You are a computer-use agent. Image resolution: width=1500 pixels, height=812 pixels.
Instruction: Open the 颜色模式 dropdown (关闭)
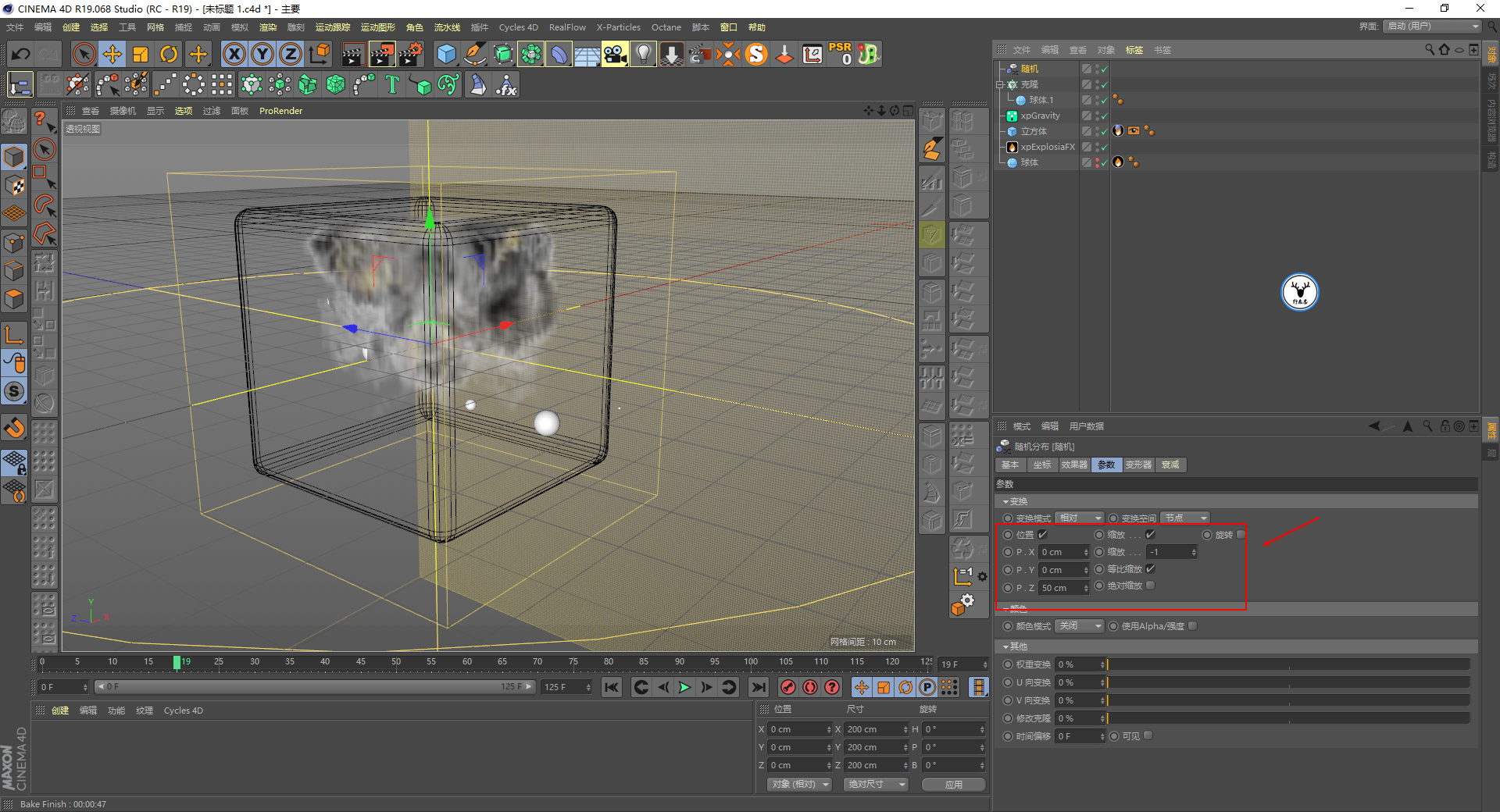1080,626
